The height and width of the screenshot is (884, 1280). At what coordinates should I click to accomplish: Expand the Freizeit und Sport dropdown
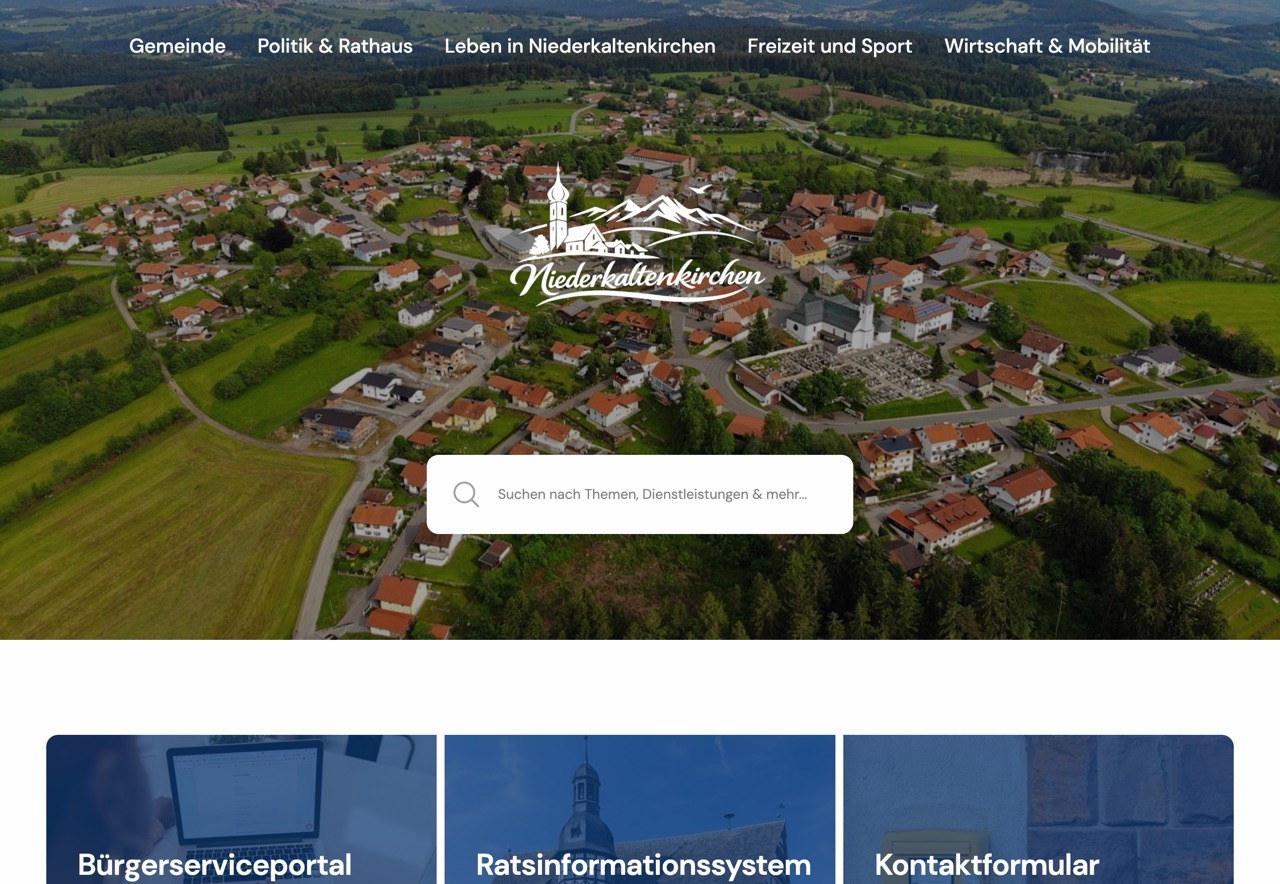829,46
